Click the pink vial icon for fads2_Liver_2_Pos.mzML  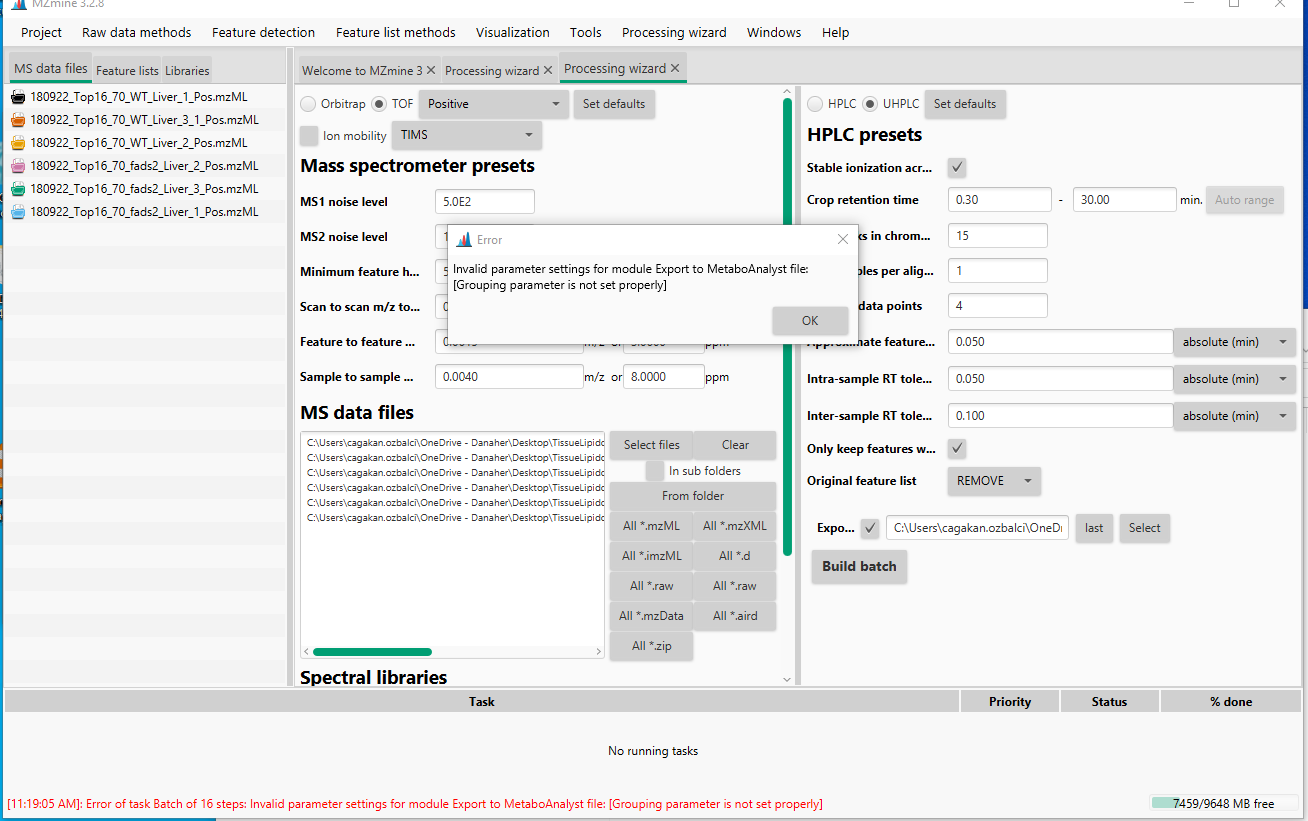click(17, 165)
